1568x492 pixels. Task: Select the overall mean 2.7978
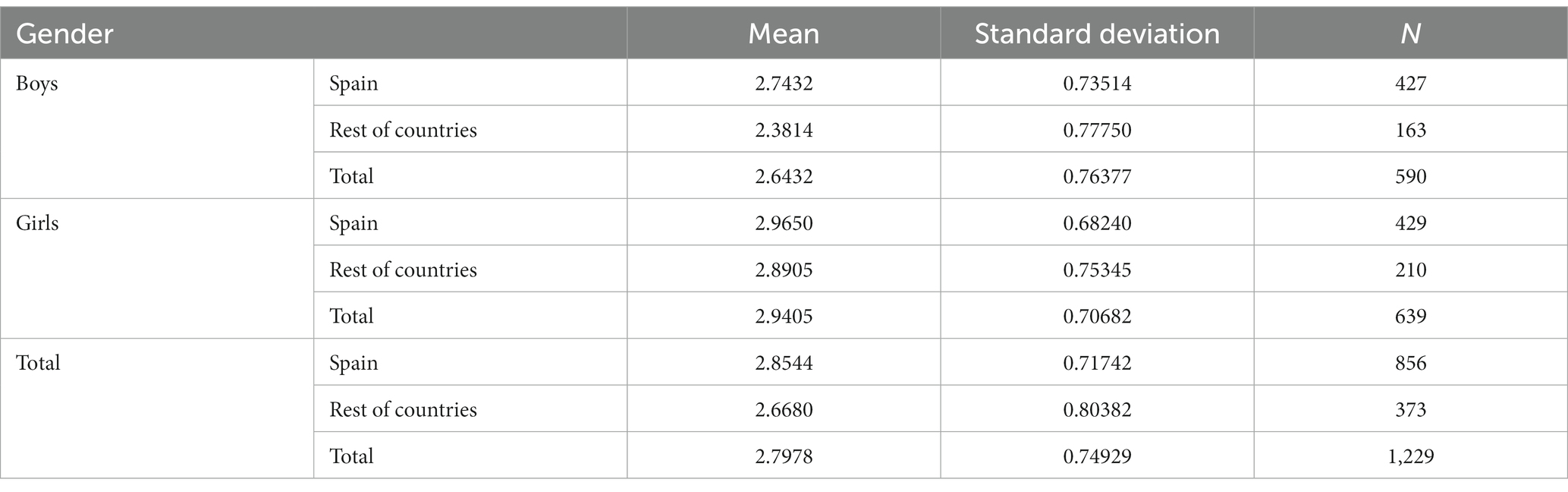(x=784, y=456)
